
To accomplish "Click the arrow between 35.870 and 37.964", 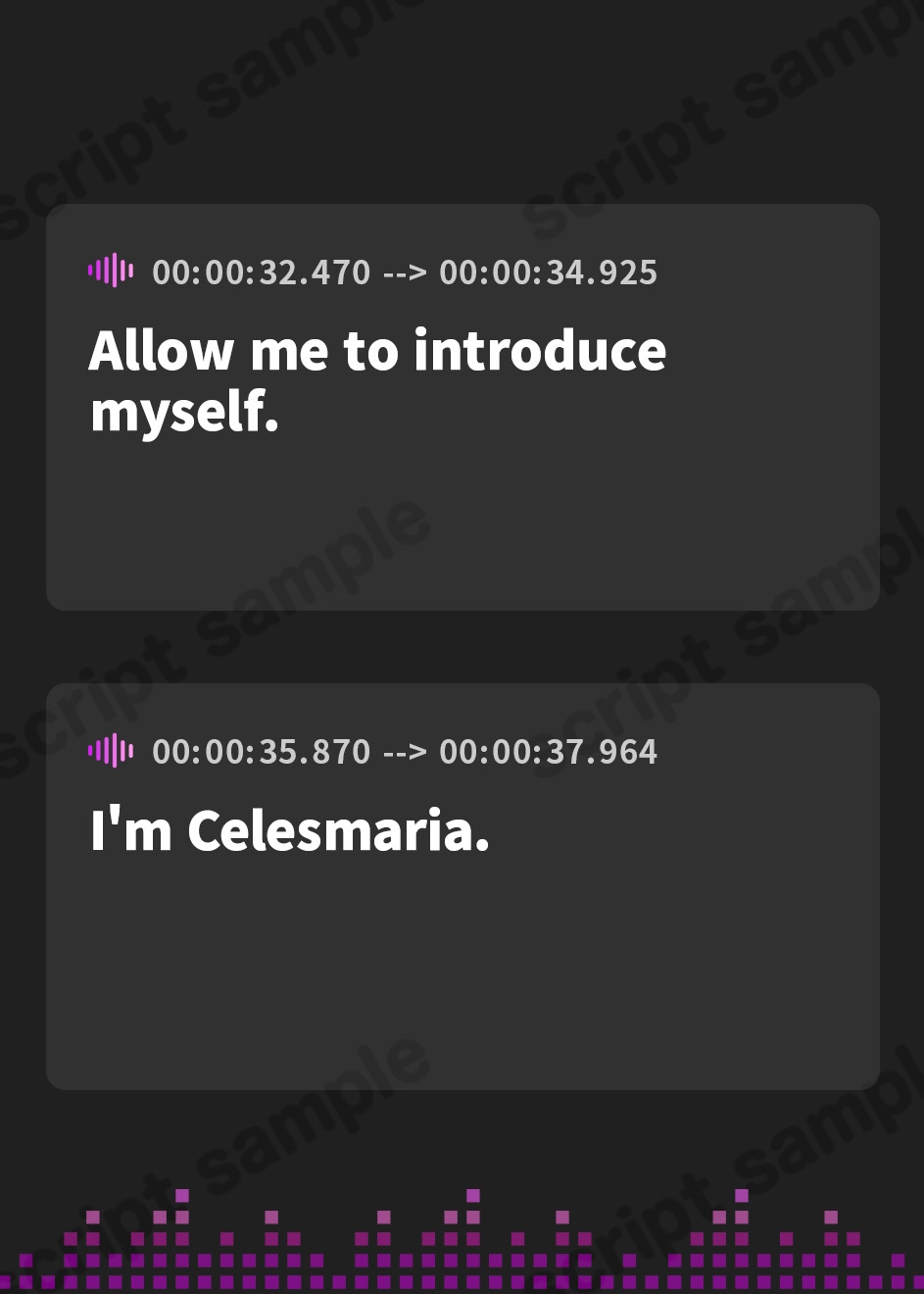I will (x=405, y=752).
